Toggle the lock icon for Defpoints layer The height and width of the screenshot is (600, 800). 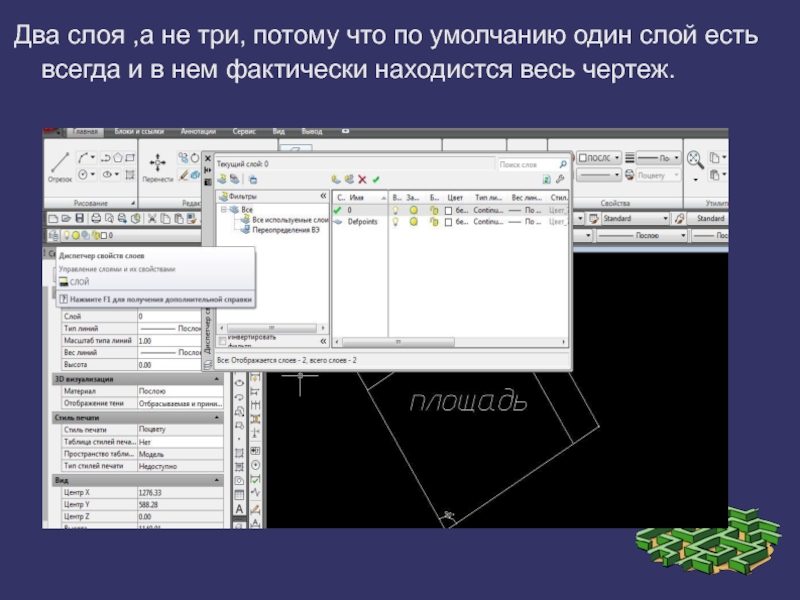tap(434, 222)
